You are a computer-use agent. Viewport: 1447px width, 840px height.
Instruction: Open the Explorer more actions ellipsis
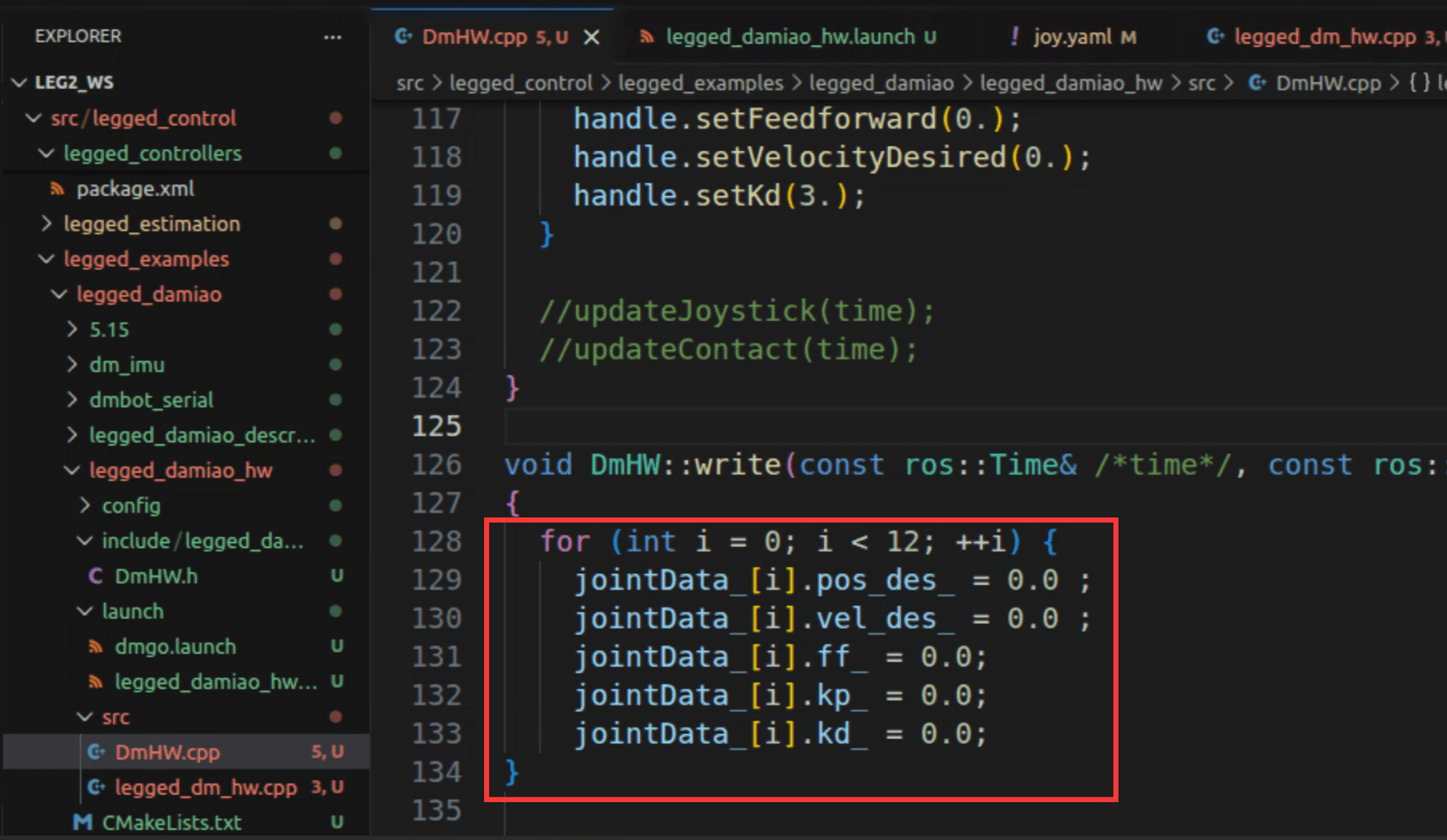click(333, 37)
